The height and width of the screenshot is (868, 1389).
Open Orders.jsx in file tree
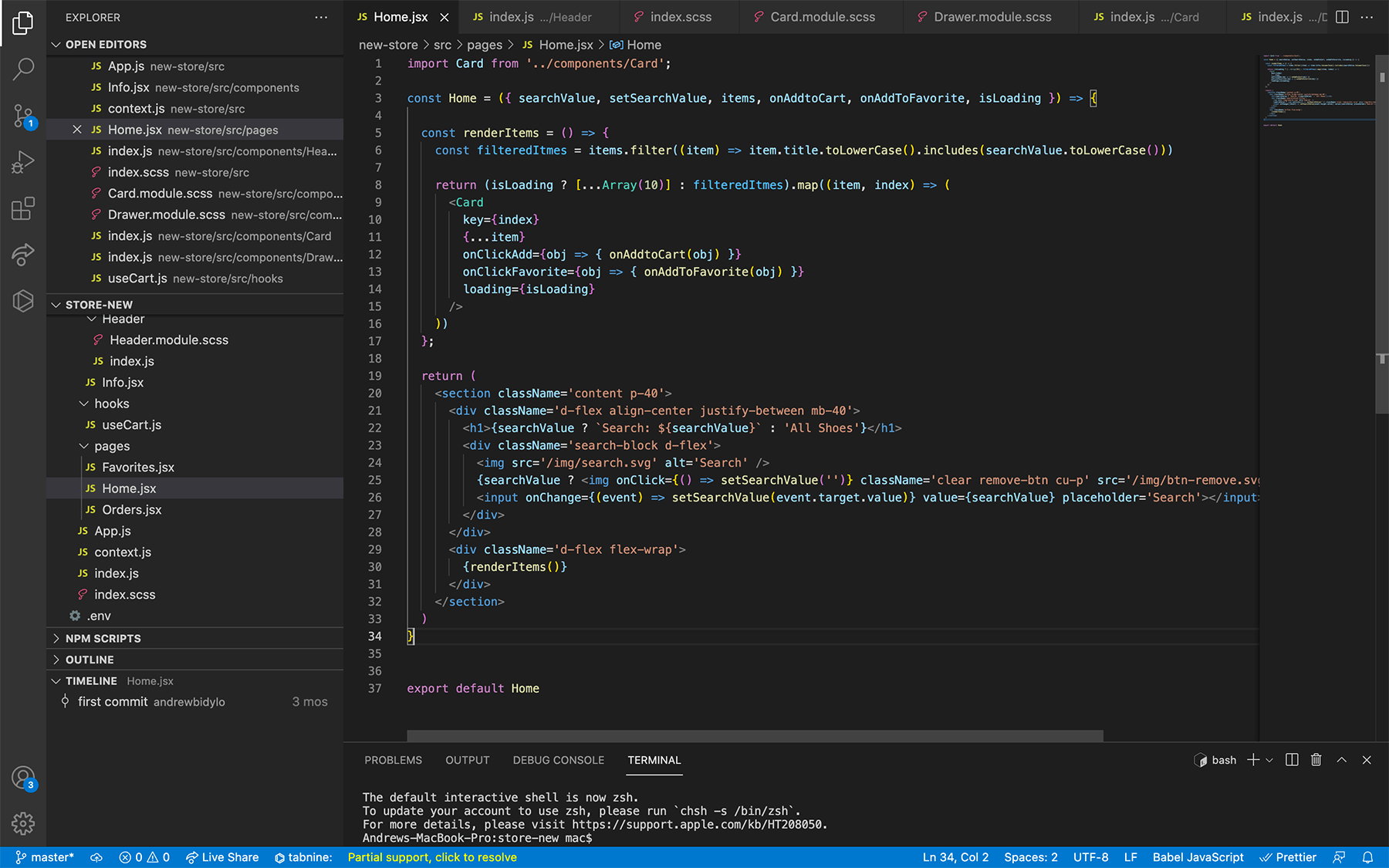point(194,510)
